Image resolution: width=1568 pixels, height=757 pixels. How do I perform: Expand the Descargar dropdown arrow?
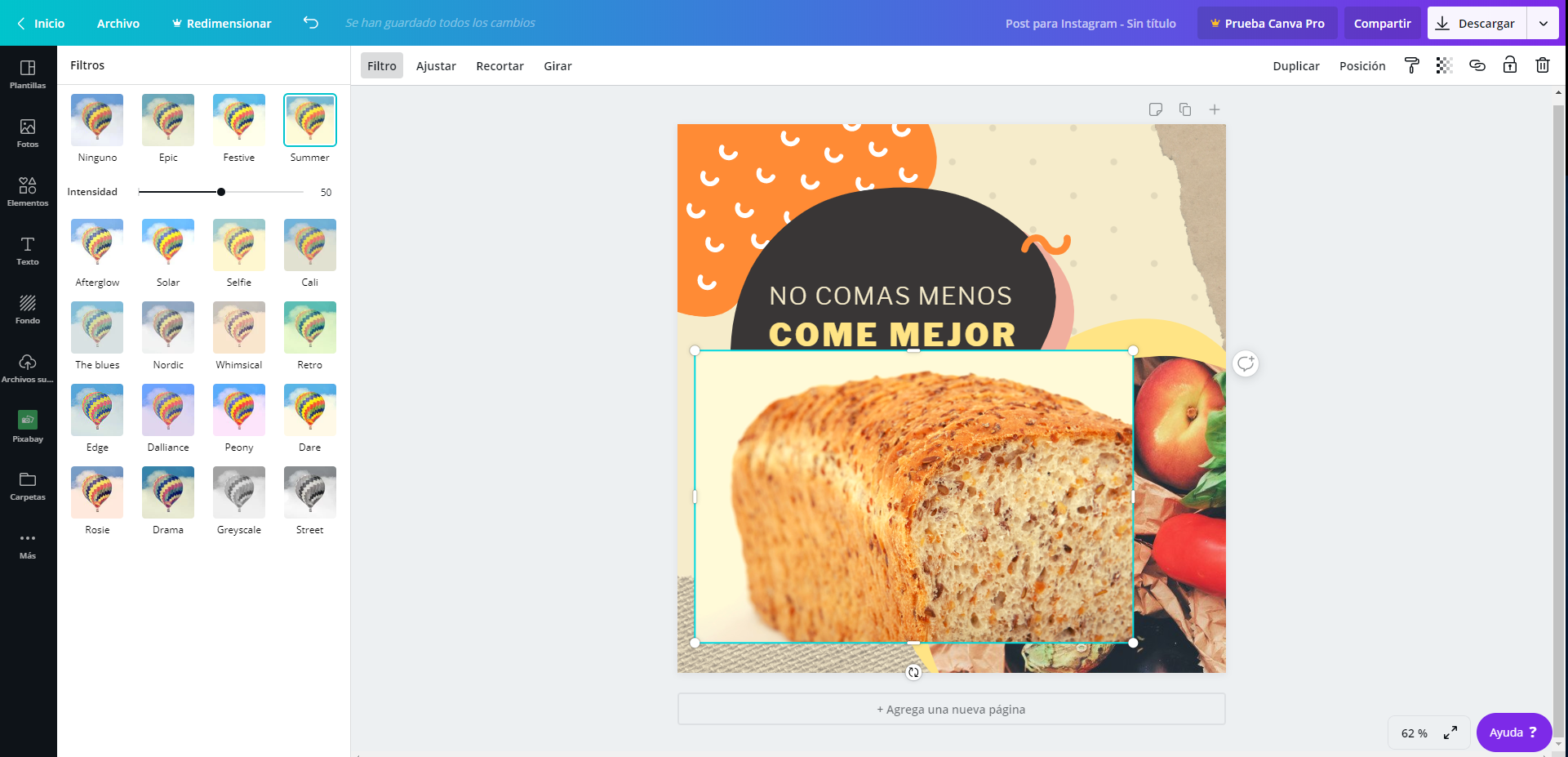[1543, 23]
